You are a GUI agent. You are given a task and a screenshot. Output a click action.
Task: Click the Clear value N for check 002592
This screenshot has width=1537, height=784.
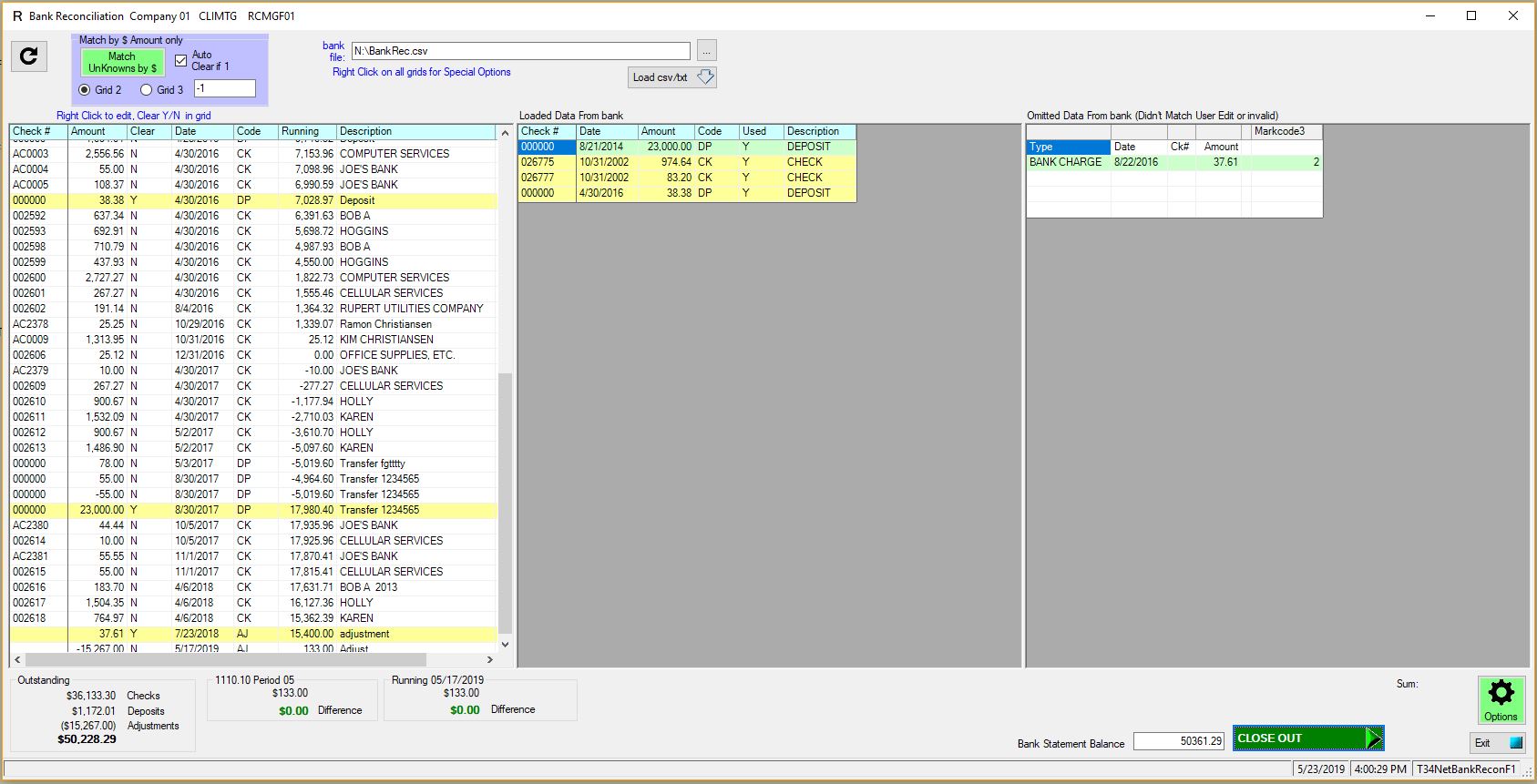tap(134, 216)
